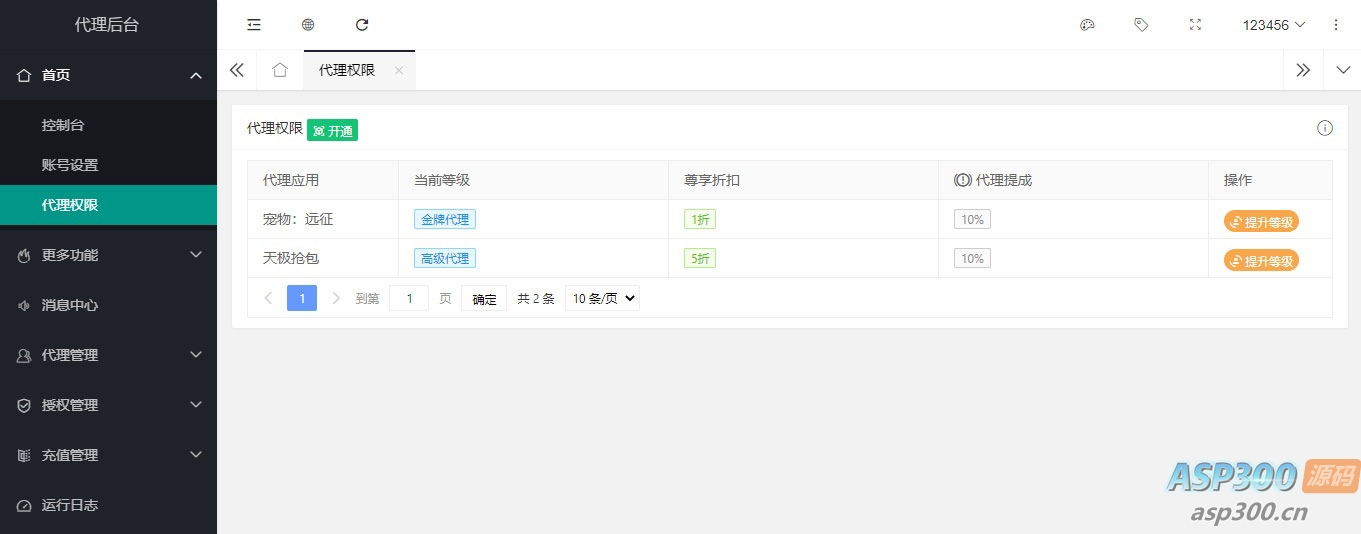Open the theme palette icon
This screenshot has width=1361, height=534.
pyautogui.click(x=1087, y=25)
